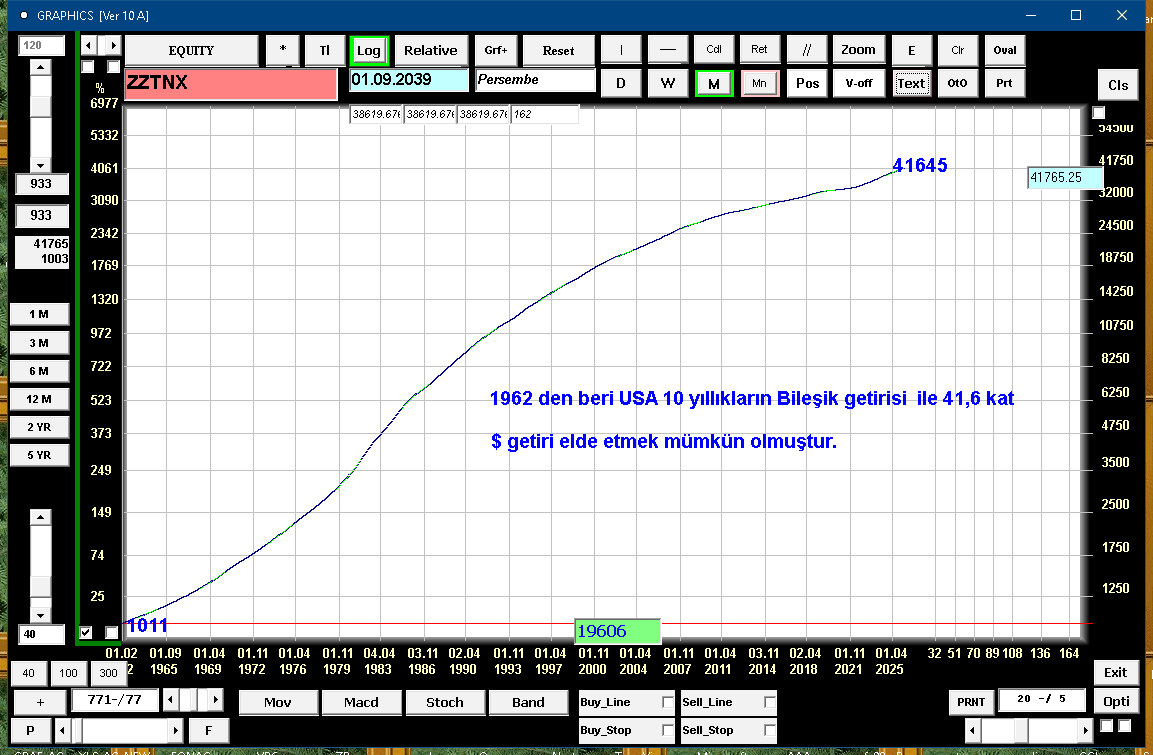Select the horizontal line drawing tool
The height and width of the screenshot is (755, 1153).
click(667, 50)
